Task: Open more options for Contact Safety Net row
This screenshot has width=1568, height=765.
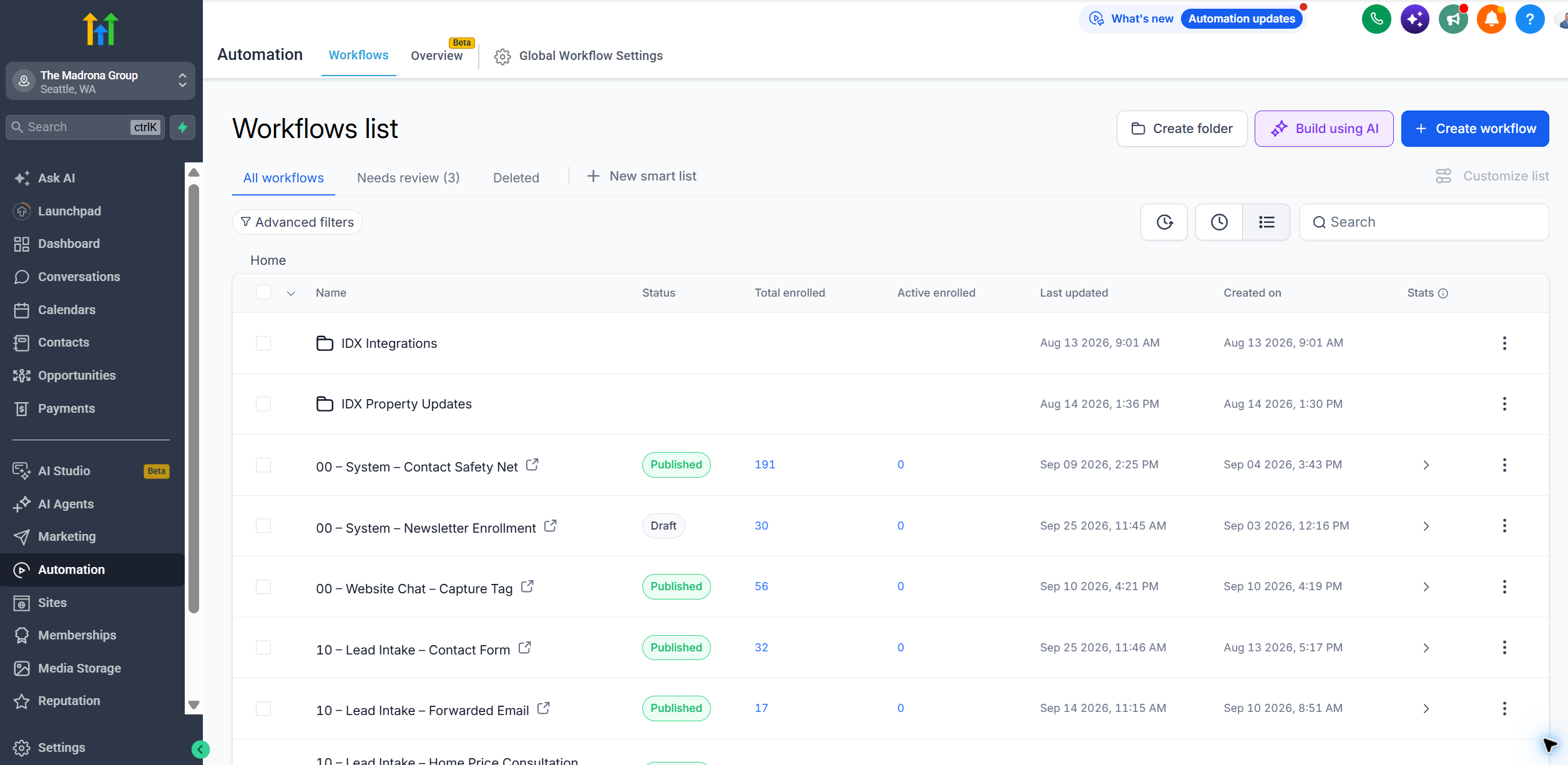Action: tap(1504, 465)
